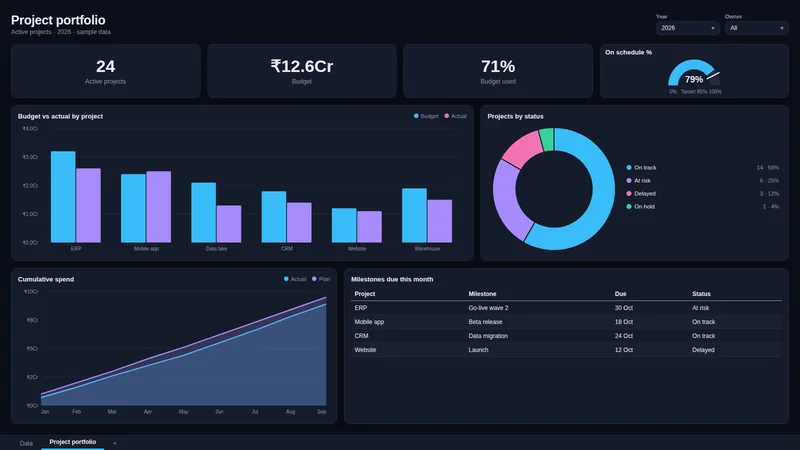
Task: Click the Warehouse budget bar
Action: click(414, 215)
